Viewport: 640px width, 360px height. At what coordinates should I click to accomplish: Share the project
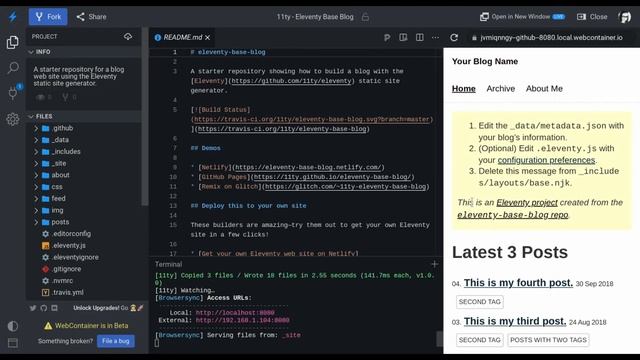click(91, 17)
